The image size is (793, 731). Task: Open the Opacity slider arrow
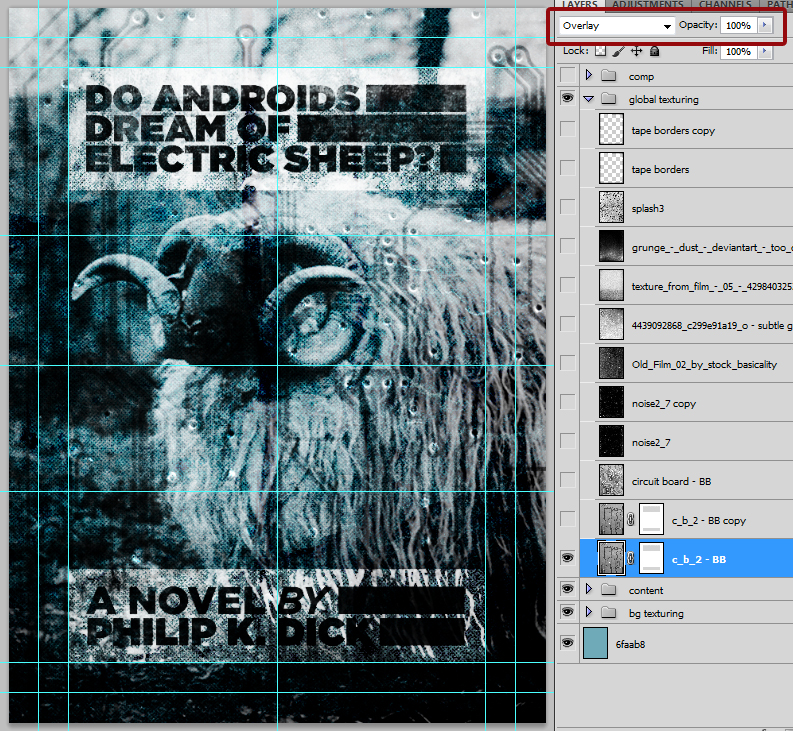pyautogui.click(x=765, y=25)
